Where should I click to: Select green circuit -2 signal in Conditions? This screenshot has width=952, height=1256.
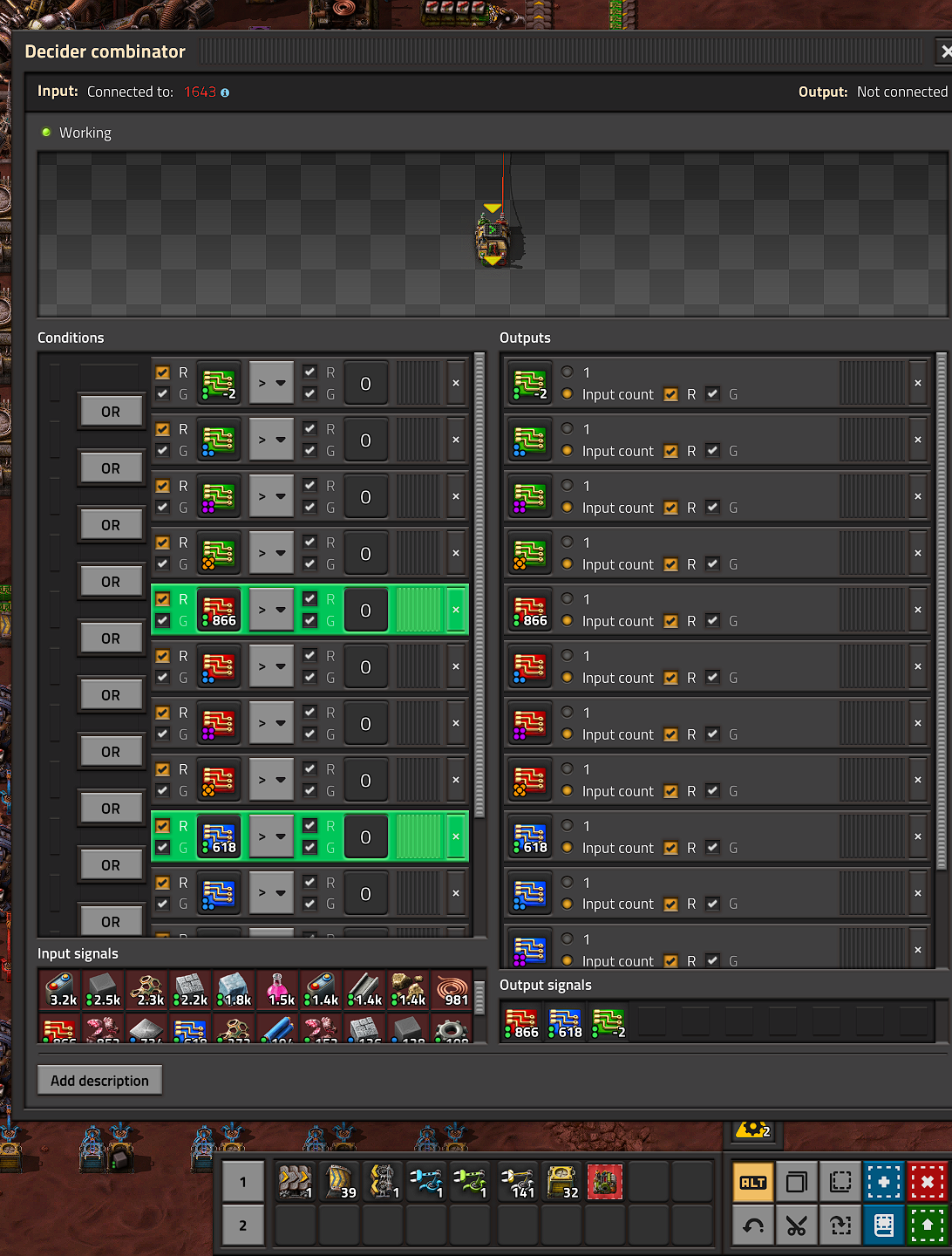(218, 384)
